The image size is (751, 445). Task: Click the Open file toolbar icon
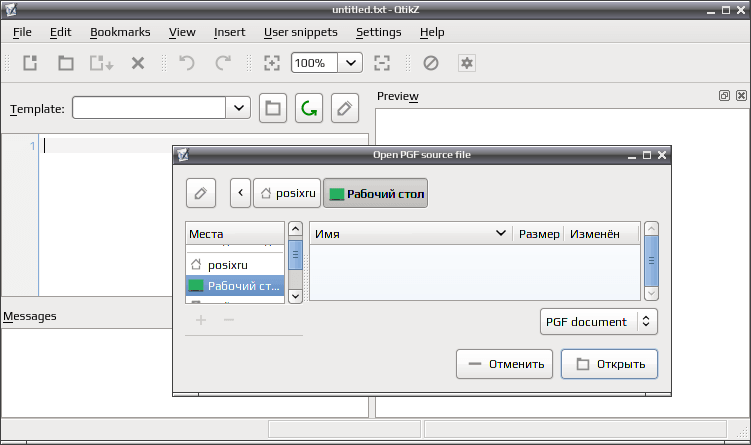coord(66,63)
